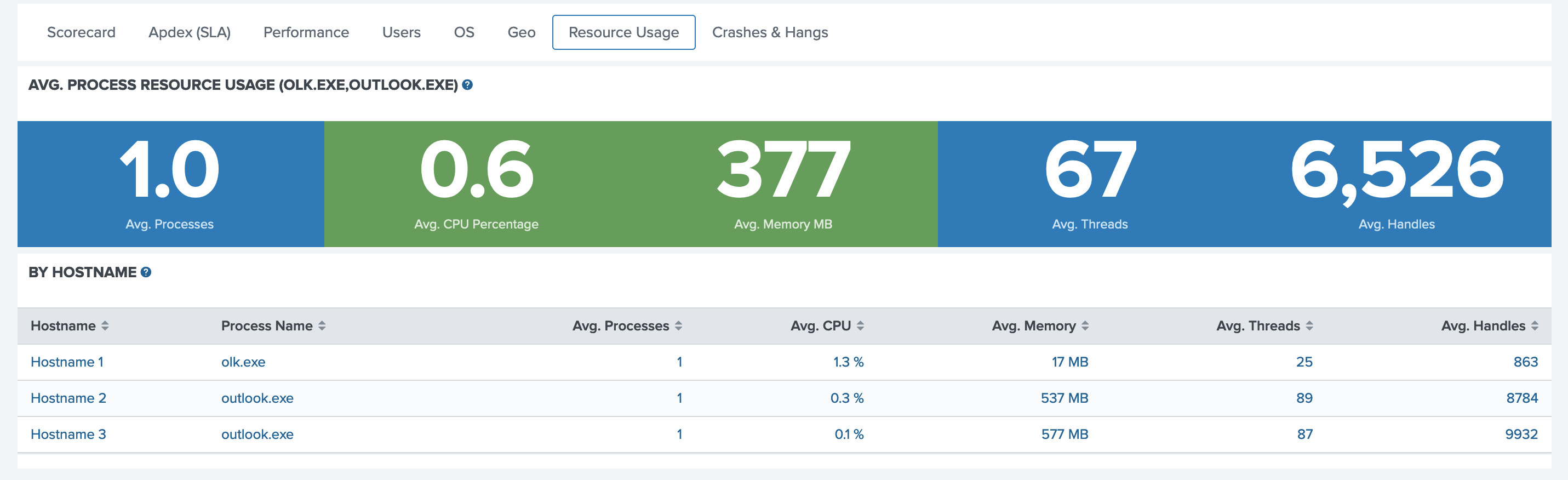Switch to the Scorecard tab
The width and height of the screenshot is (1568, 480).
point(81,32)
